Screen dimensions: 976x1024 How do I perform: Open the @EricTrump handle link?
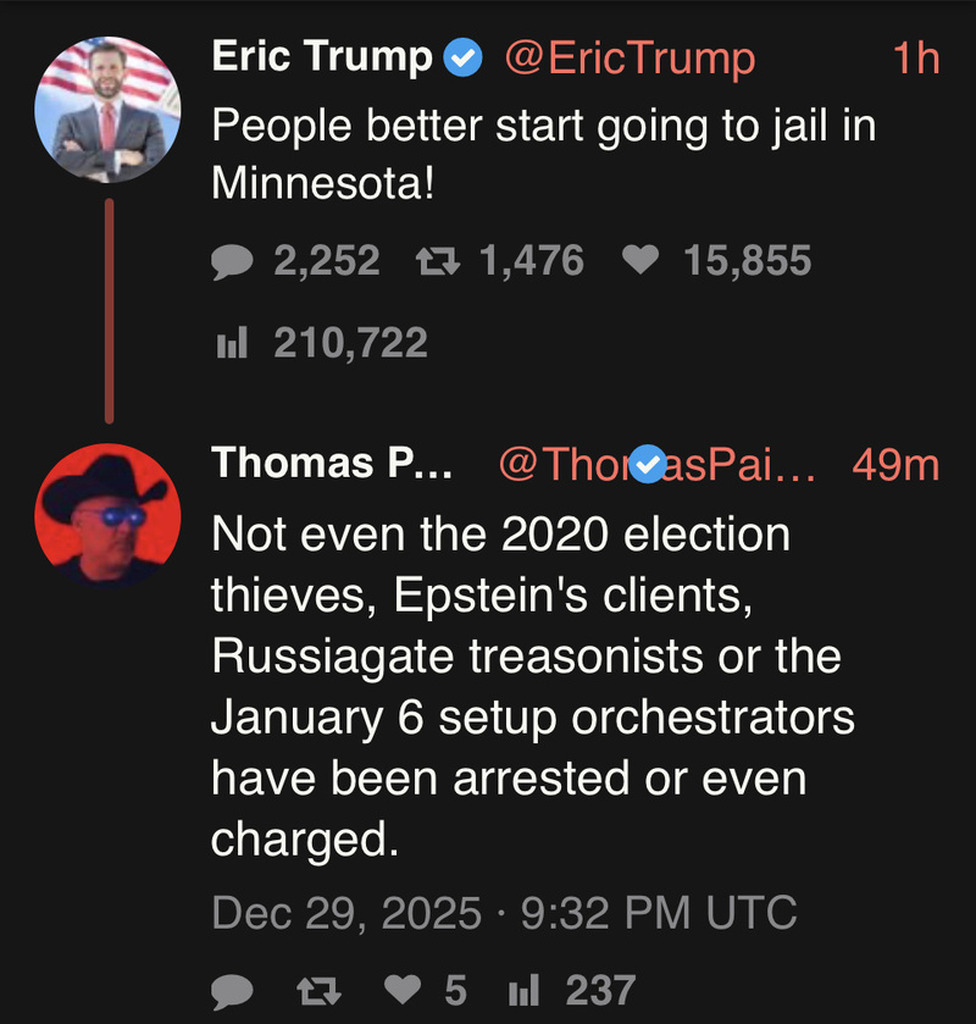click(630, 60)
